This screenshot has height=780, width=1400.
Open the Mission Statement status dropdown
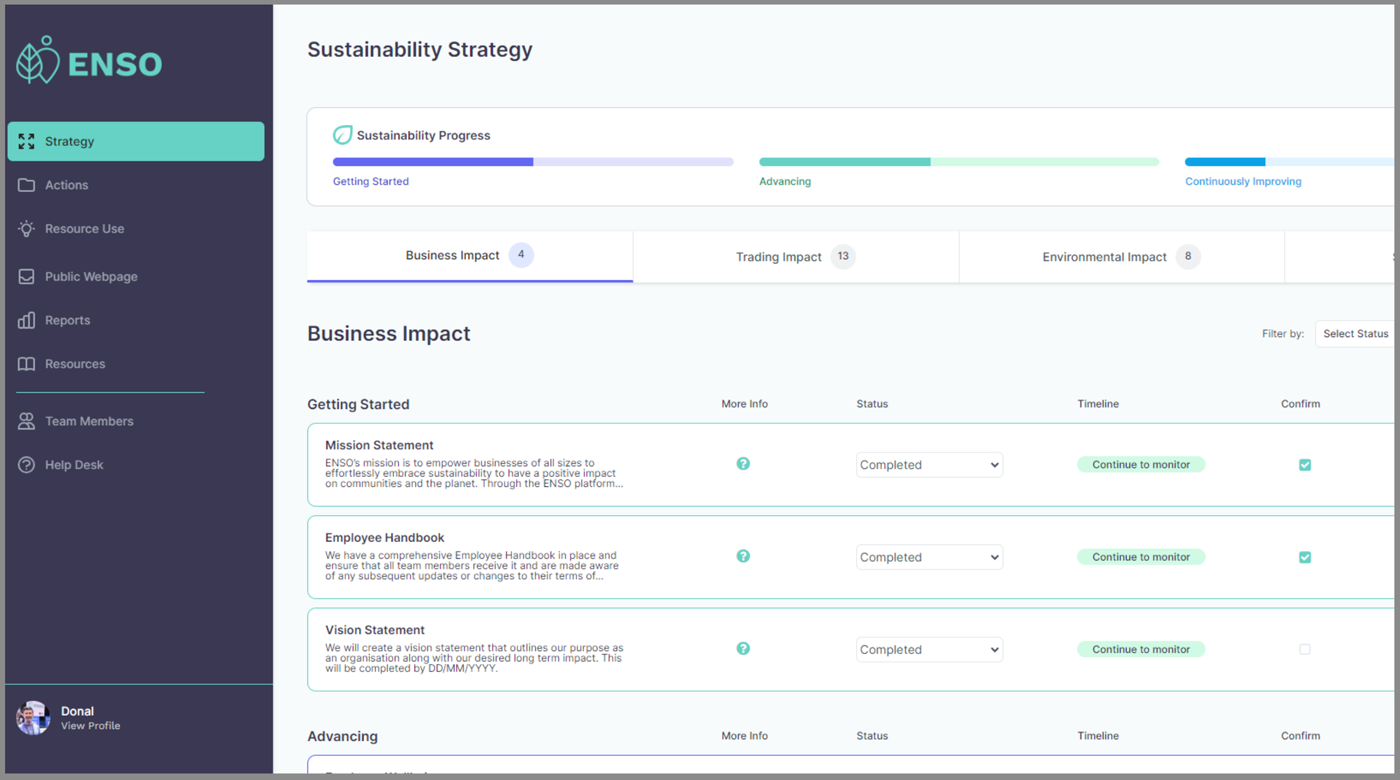(x=929, y=465)
